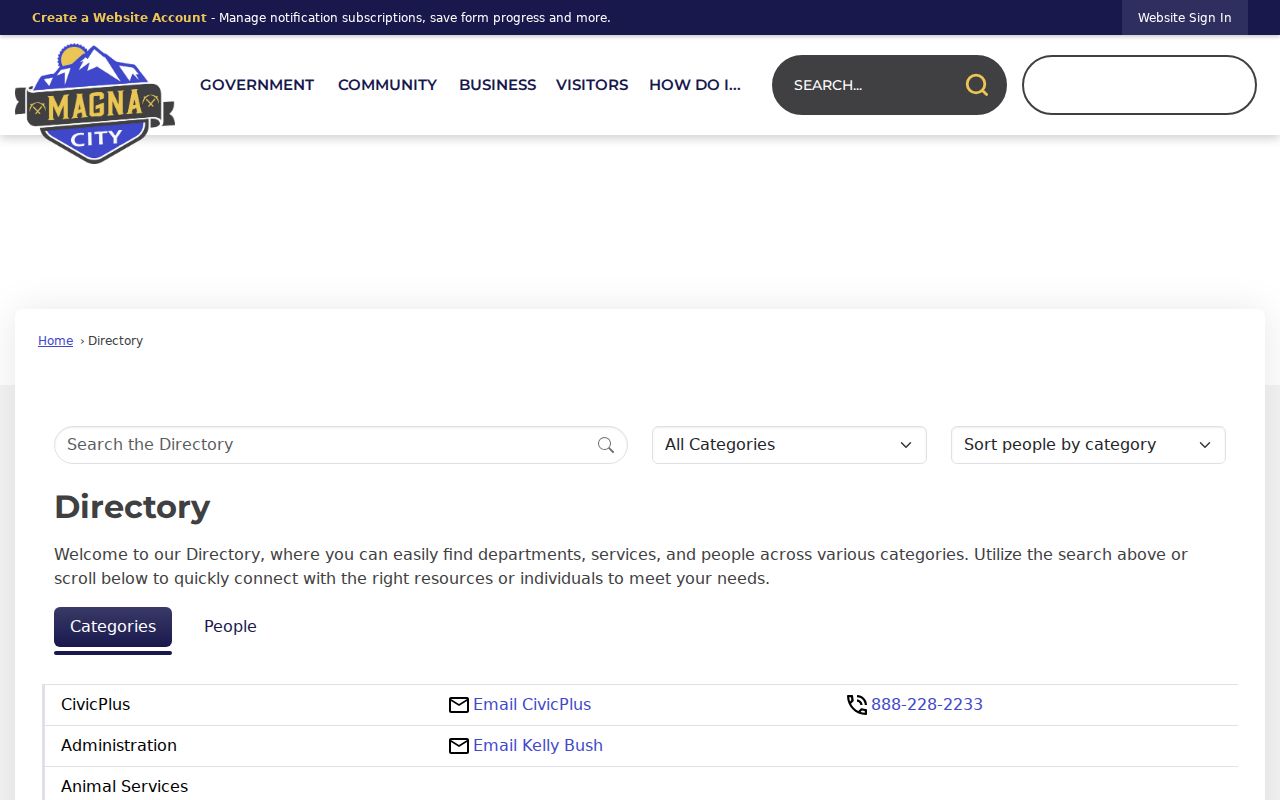The height and width of the screenshot is (800, 1280).
Task: Click the phone icon beside 888-228-2233
Action: 857,705
